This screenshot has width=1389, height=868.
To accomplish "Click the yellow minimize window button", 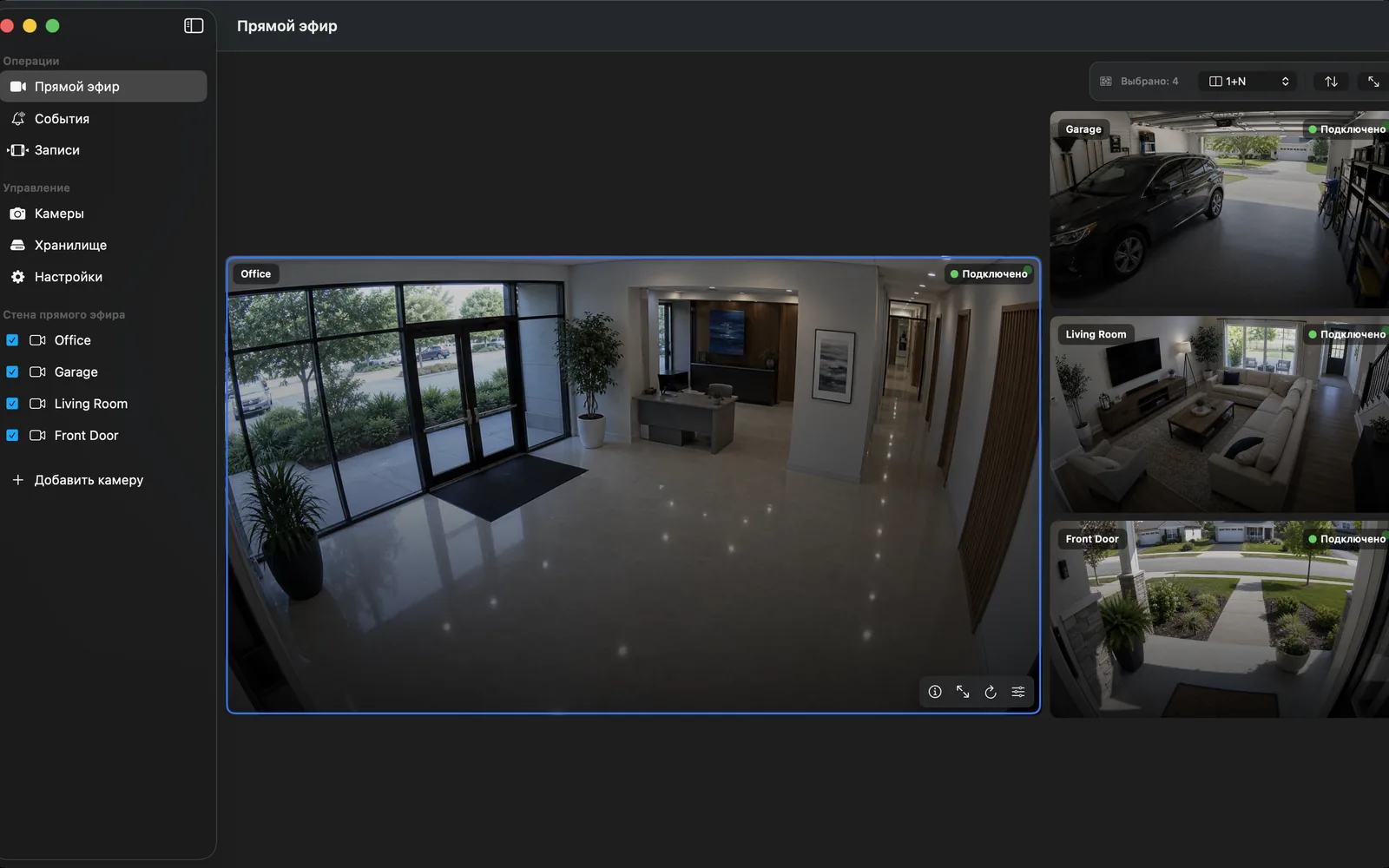I will point(30,26).
